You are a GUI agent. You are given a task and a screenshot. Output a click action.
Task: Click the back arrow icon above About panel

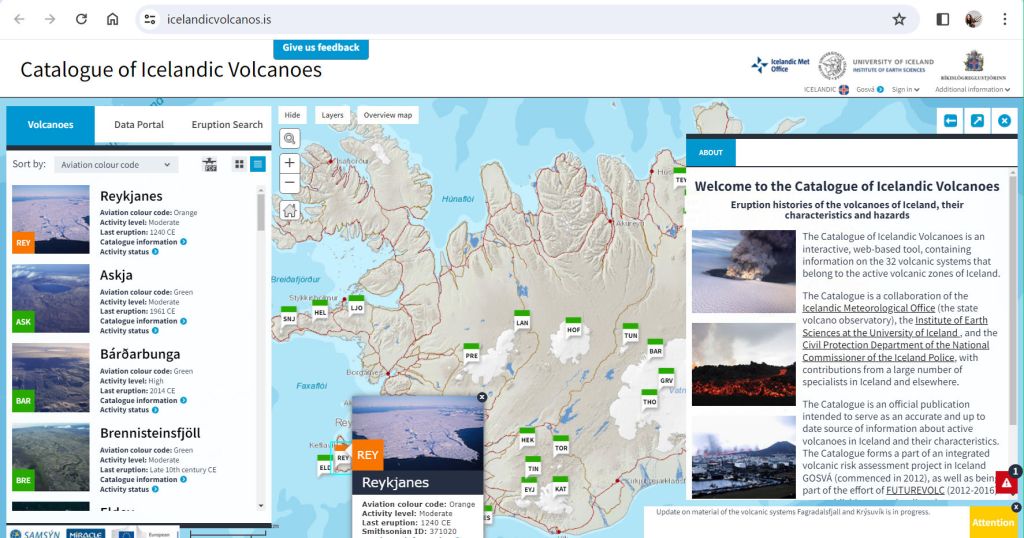point(950,121)
